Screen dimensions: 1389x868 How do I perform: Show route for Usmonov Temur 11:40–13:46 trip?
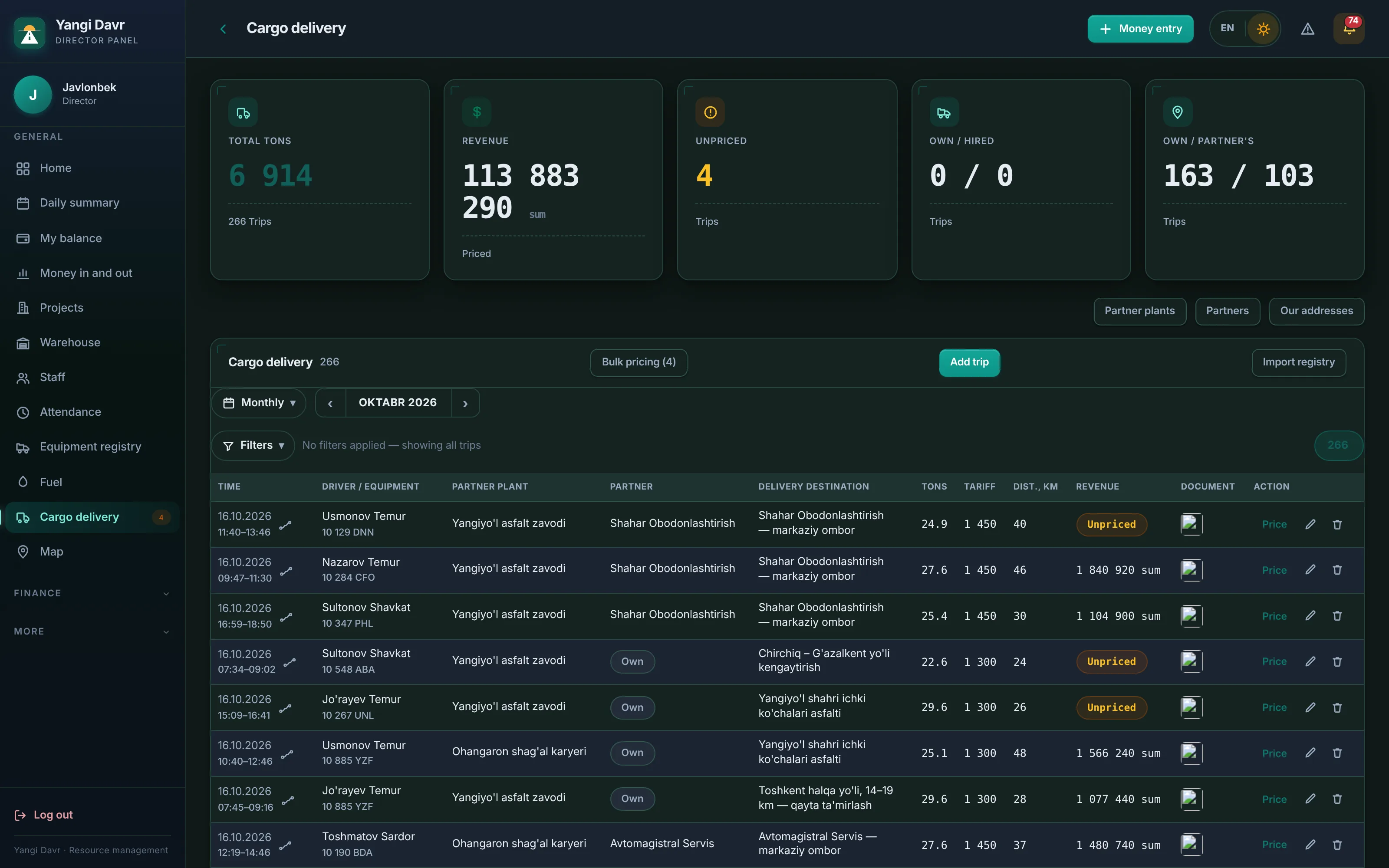tap(285, 525)
